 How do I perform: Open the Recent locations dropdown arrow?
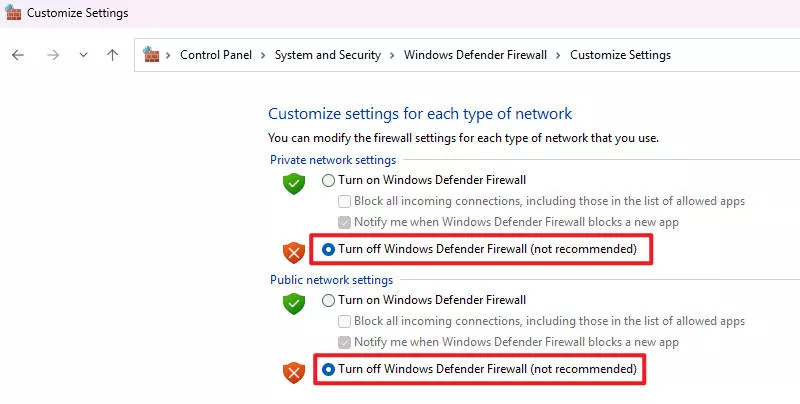(83, 55)
